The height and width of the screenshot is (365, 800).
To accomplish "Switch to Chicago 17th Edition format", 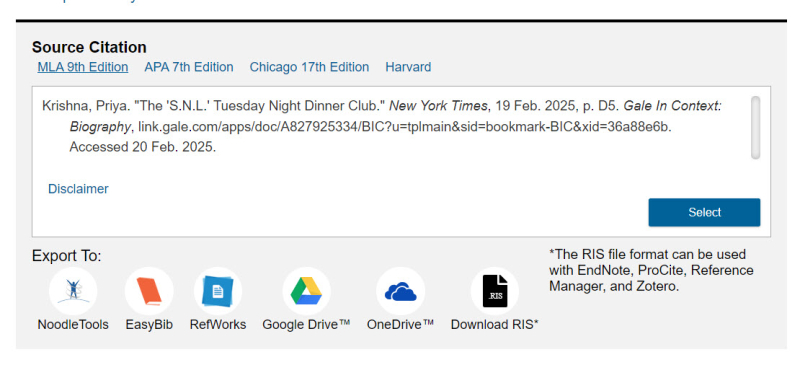I will click(x=309, y=67).
